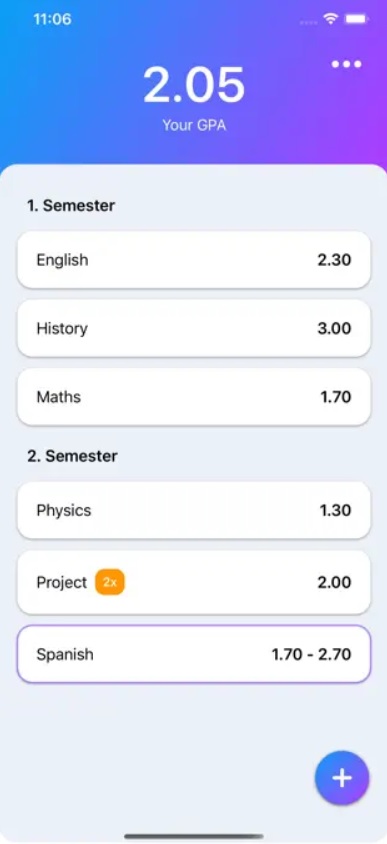Tap the home indicator bar
The height and width of the screenshot is (844, 387).
click(194, 836)
